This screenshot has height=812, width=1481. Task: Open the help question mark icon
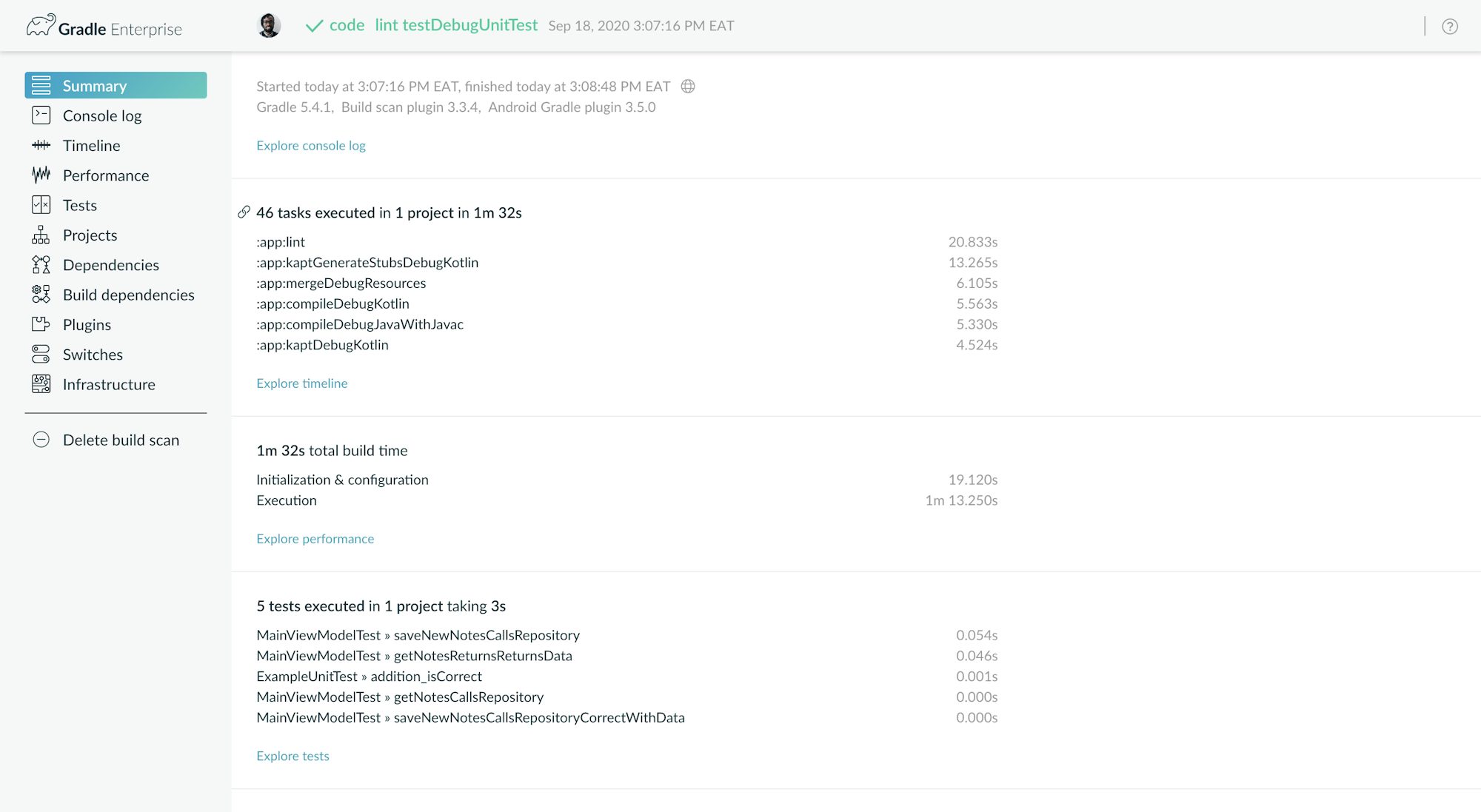pyautogui.click(x=1449, y=27)
